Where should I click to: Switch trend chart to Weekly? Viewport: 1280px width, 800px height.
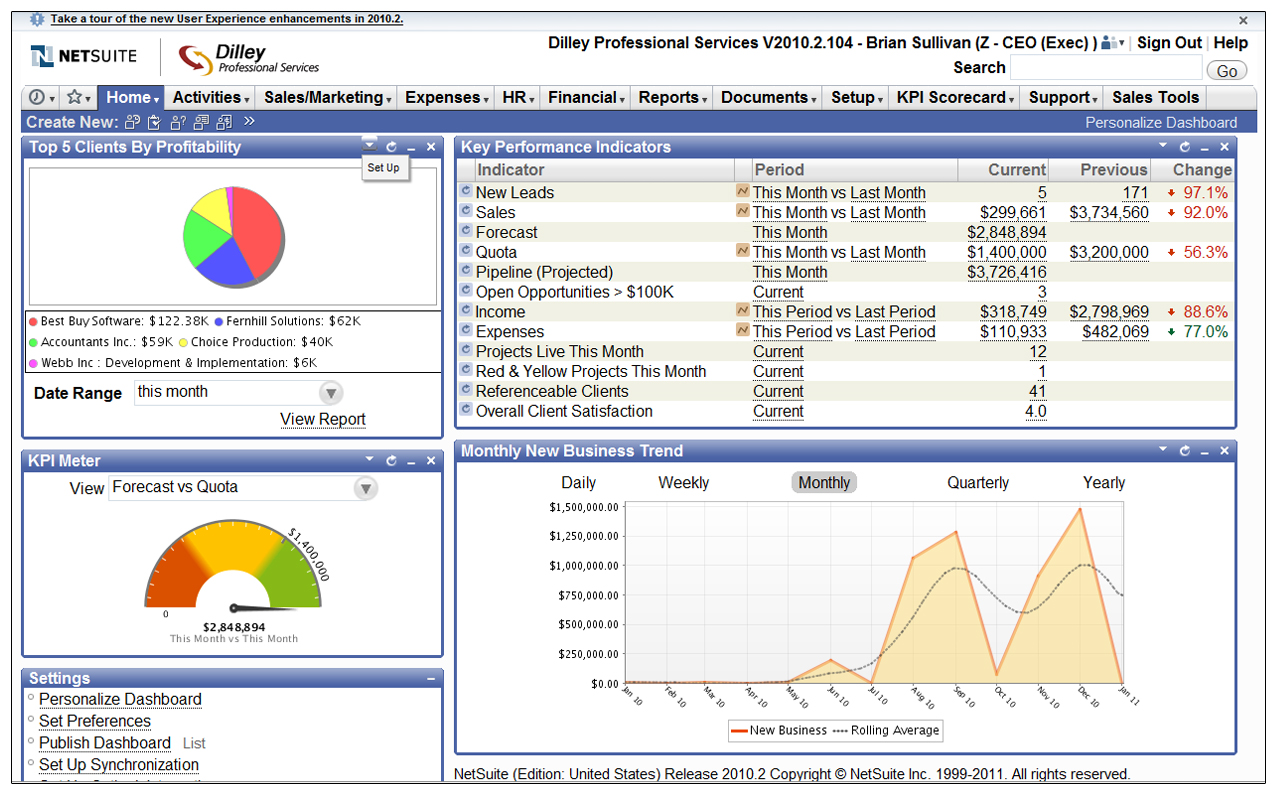click(x=684, y=483)
